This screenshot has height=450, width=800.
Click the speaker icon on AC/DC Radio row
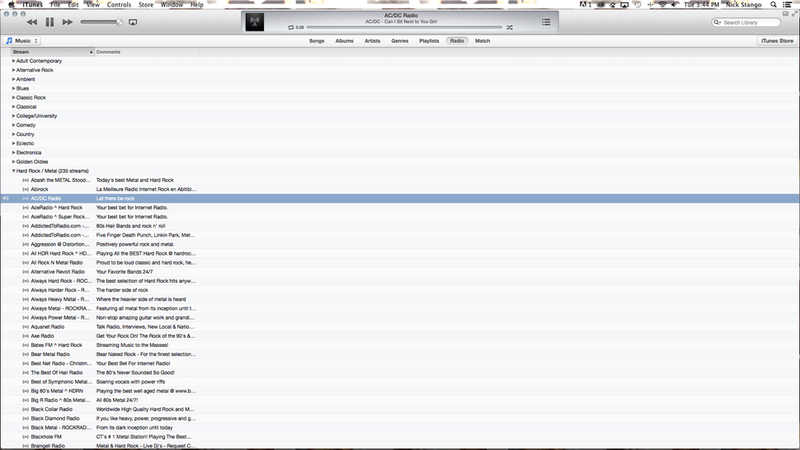[x=6, y=198]
